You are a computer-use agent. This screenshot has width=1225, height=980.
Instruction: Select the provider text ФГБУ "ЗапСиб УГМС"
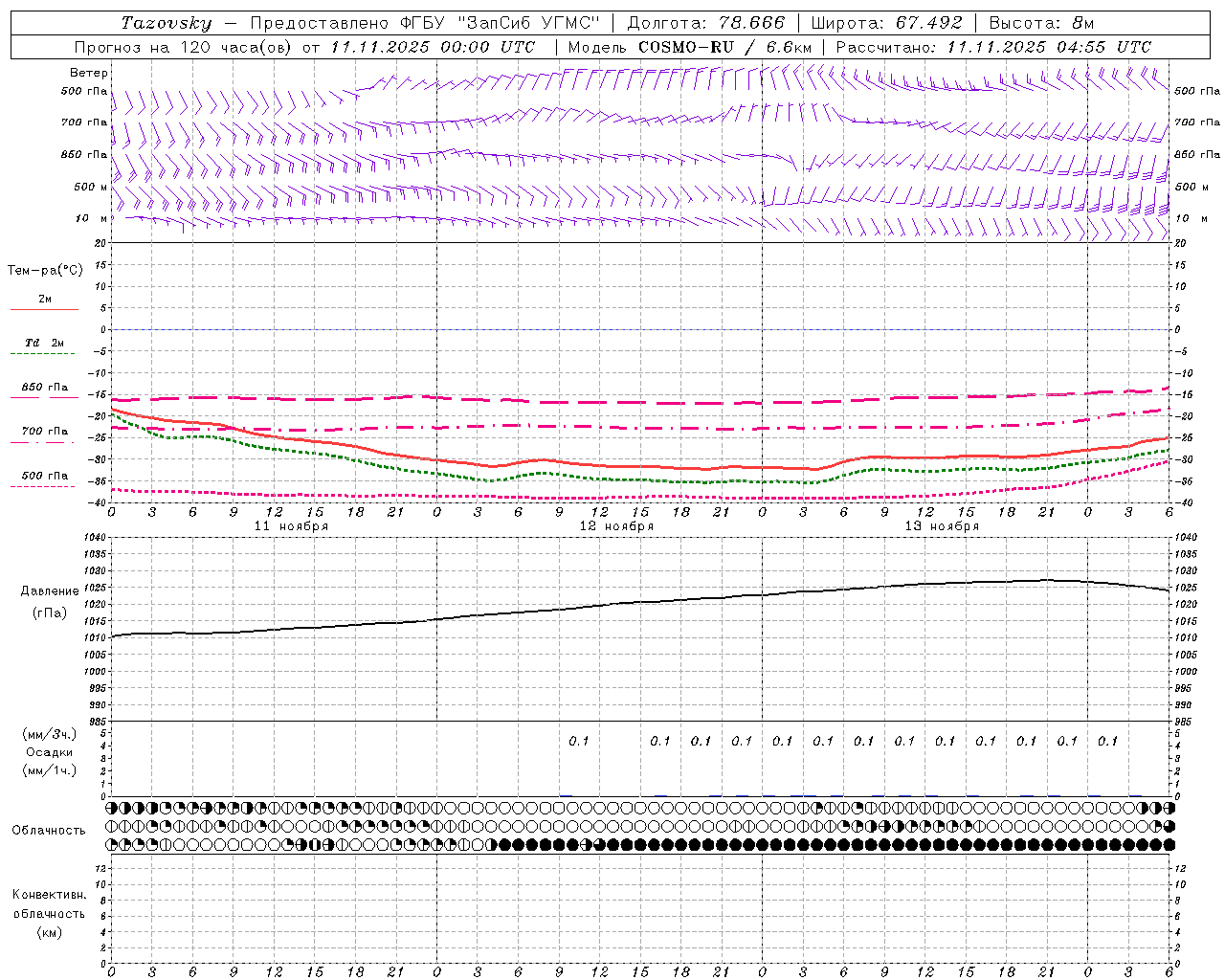tap(498, 23)
